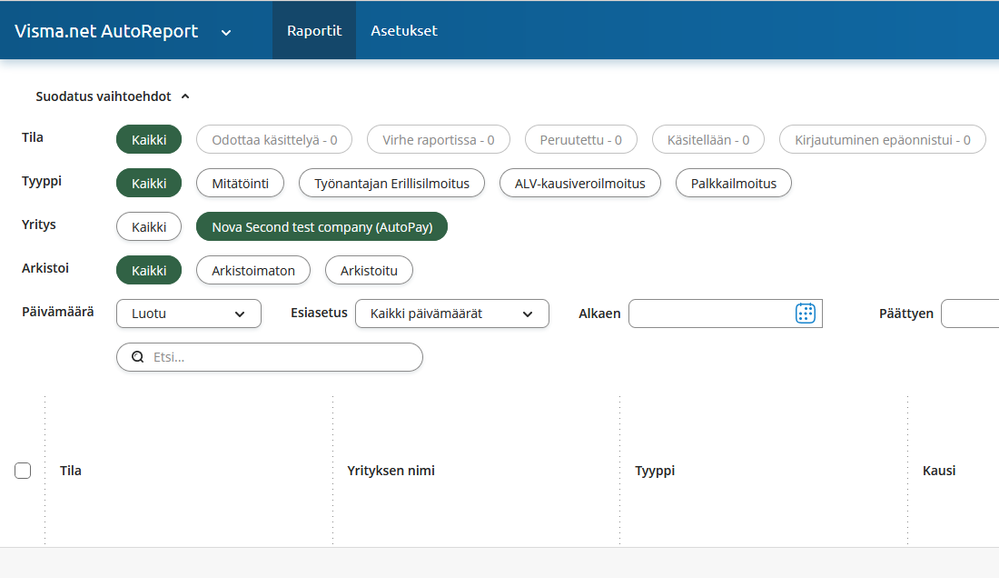Select Työnantajan Erillisilmoitus type filter
The width and height of the screenshot is (999, 578).
391,184
